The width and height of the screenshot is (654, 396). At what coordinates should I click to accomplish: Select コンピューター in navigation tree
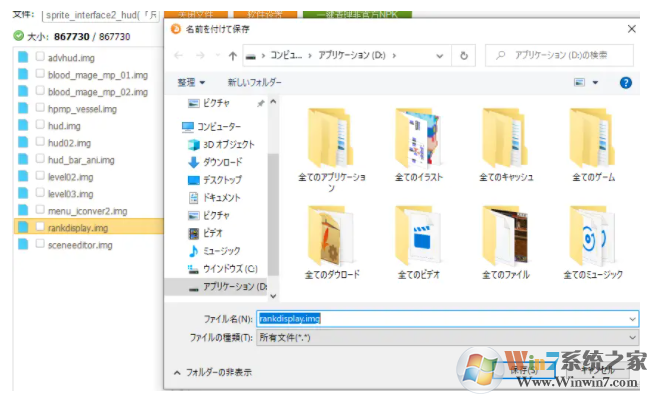(x=211, y=126)
